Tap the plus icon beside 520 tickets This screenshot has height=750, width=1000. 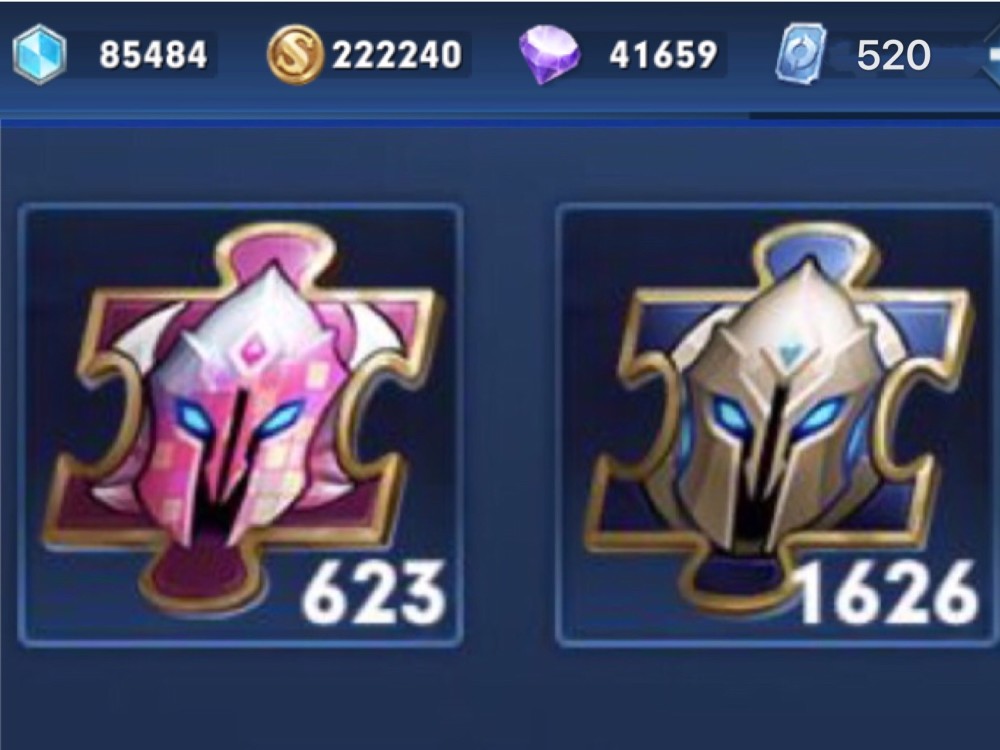coord(992,55)
